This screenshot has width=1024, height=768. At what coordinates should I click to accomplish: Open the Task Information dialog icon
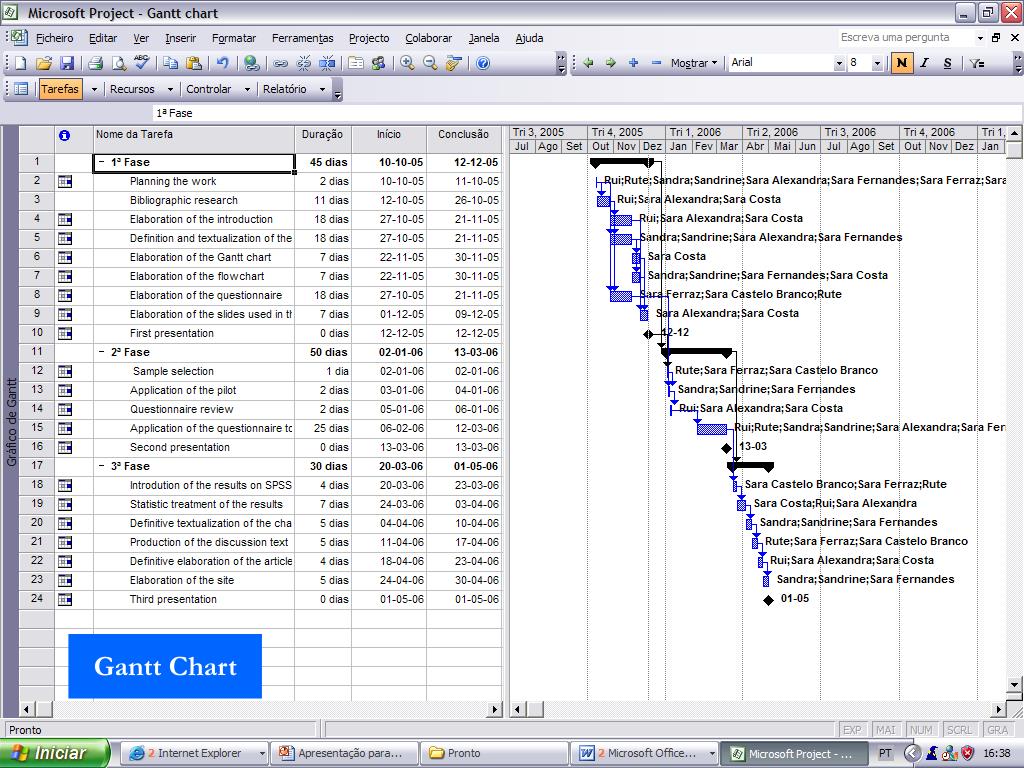pyautogui.click(x=356, y=63)
